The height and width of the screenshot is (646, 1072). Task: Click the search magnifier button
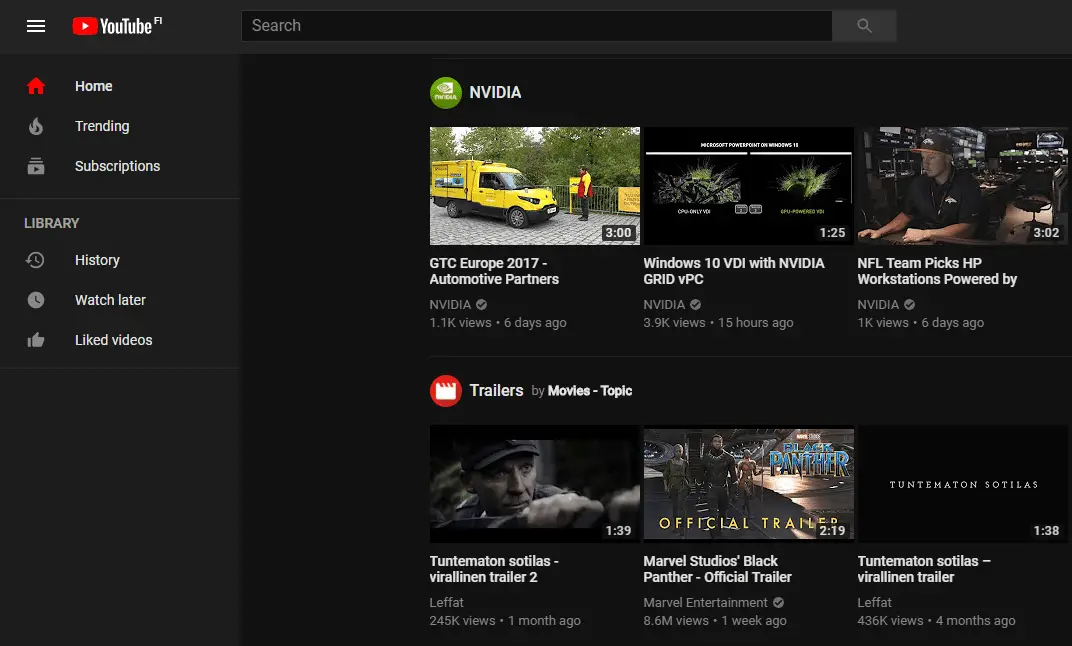point(864,26)
